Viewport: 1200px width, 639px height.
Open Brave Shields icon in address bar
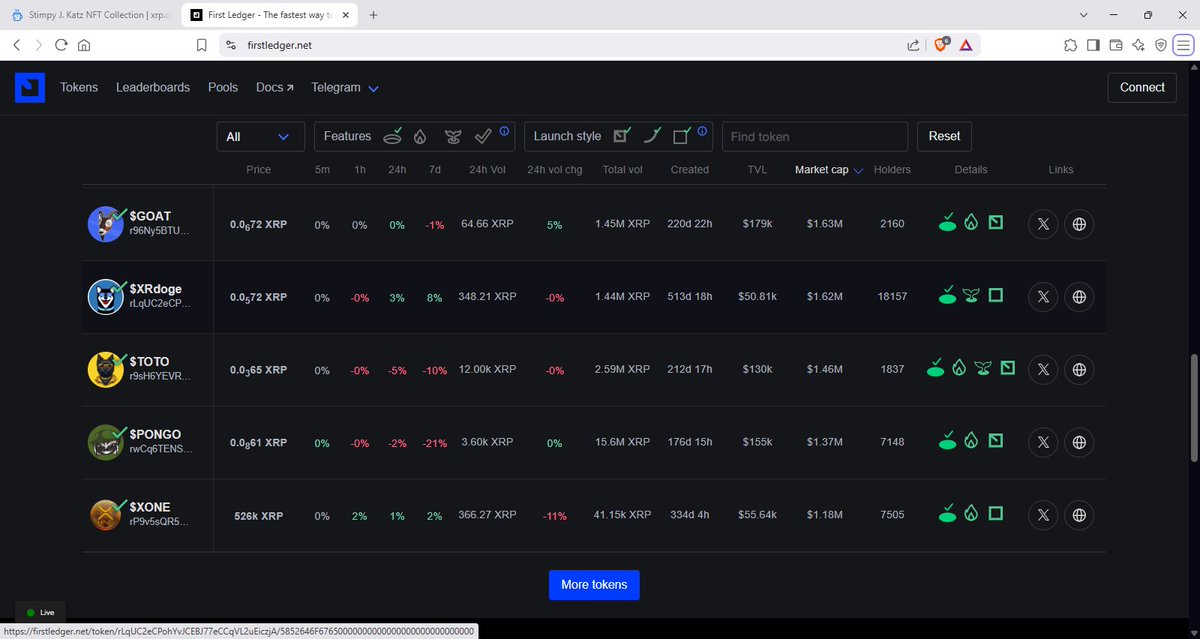pyautogui.click(x=941, y=45)
